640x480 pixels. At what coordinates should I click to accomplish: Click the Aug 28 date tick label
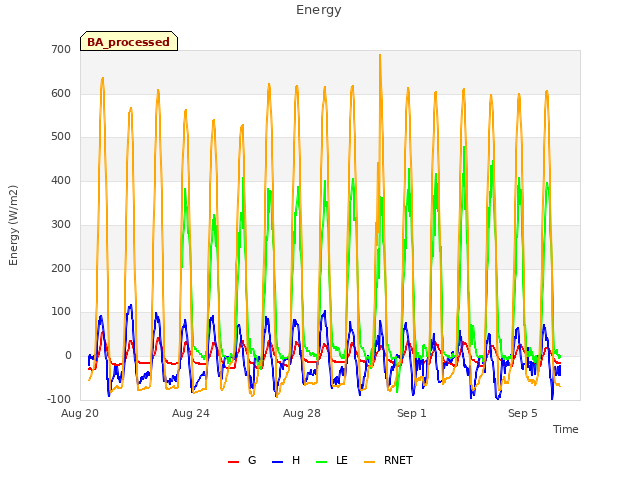(x=302, y=413)
